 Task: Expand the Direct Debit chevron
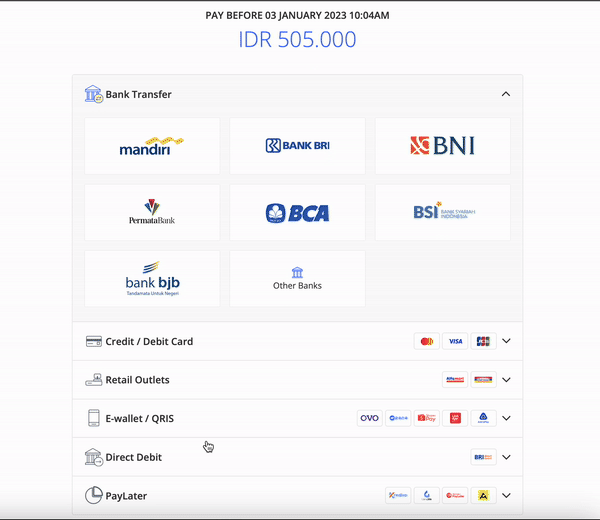506,457
